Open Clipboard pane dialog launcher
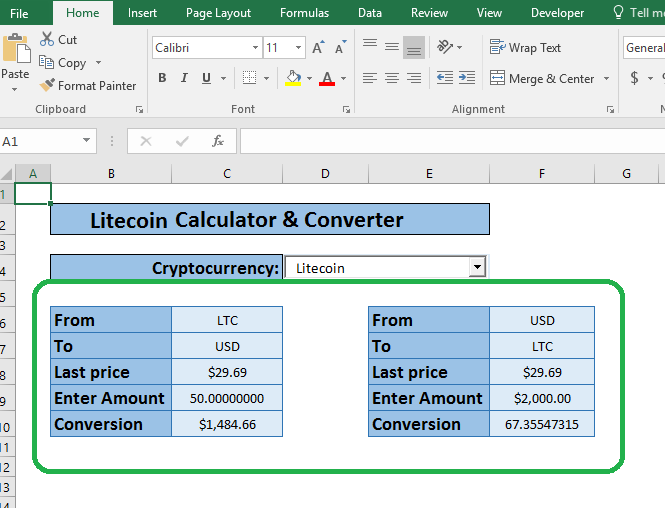This screenshot has width=665, height=508. point(139,109)
